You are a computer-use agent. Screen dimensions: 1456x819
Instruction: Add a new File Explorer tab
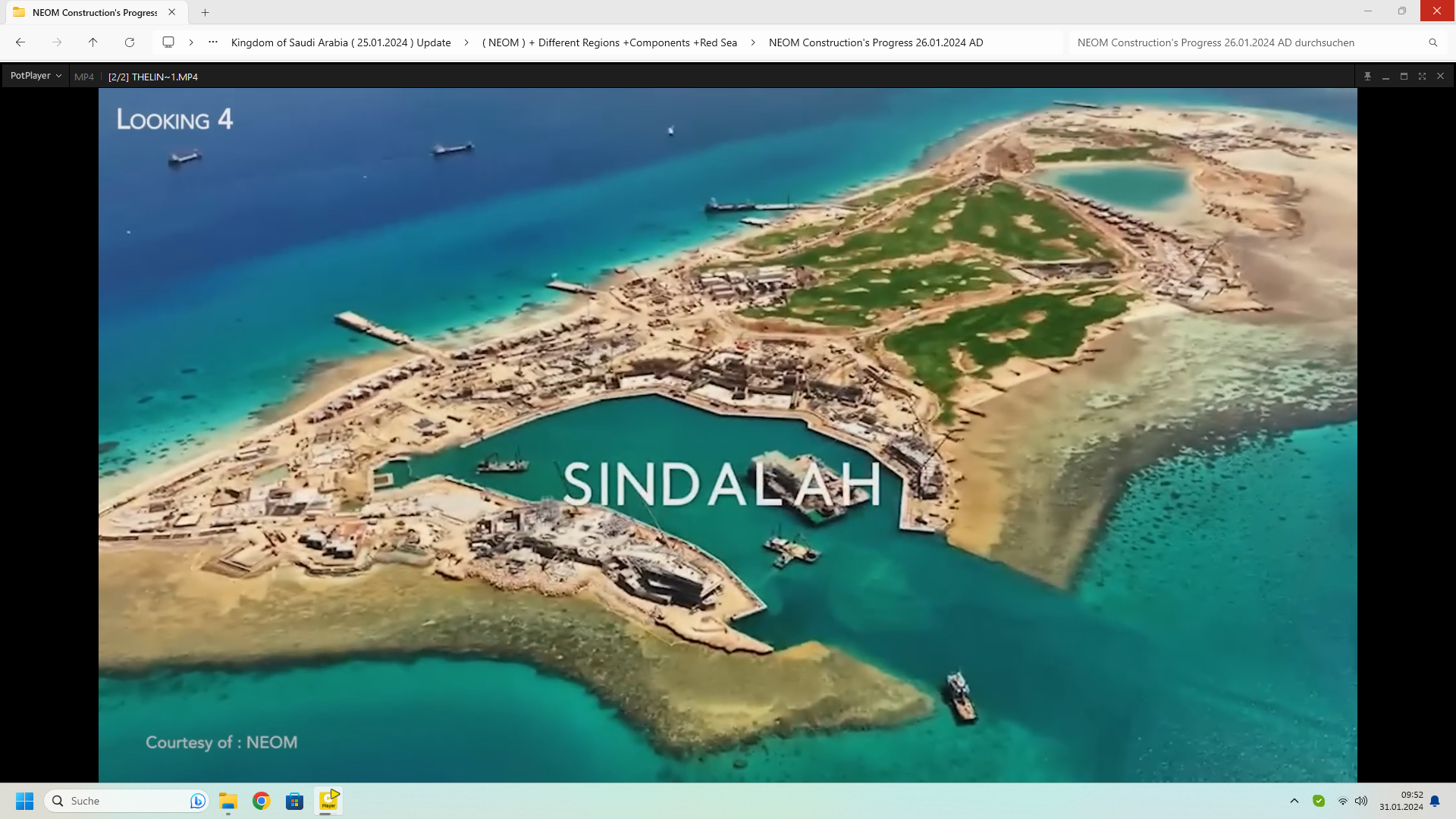pyautogui.click(x=205, y=12)
